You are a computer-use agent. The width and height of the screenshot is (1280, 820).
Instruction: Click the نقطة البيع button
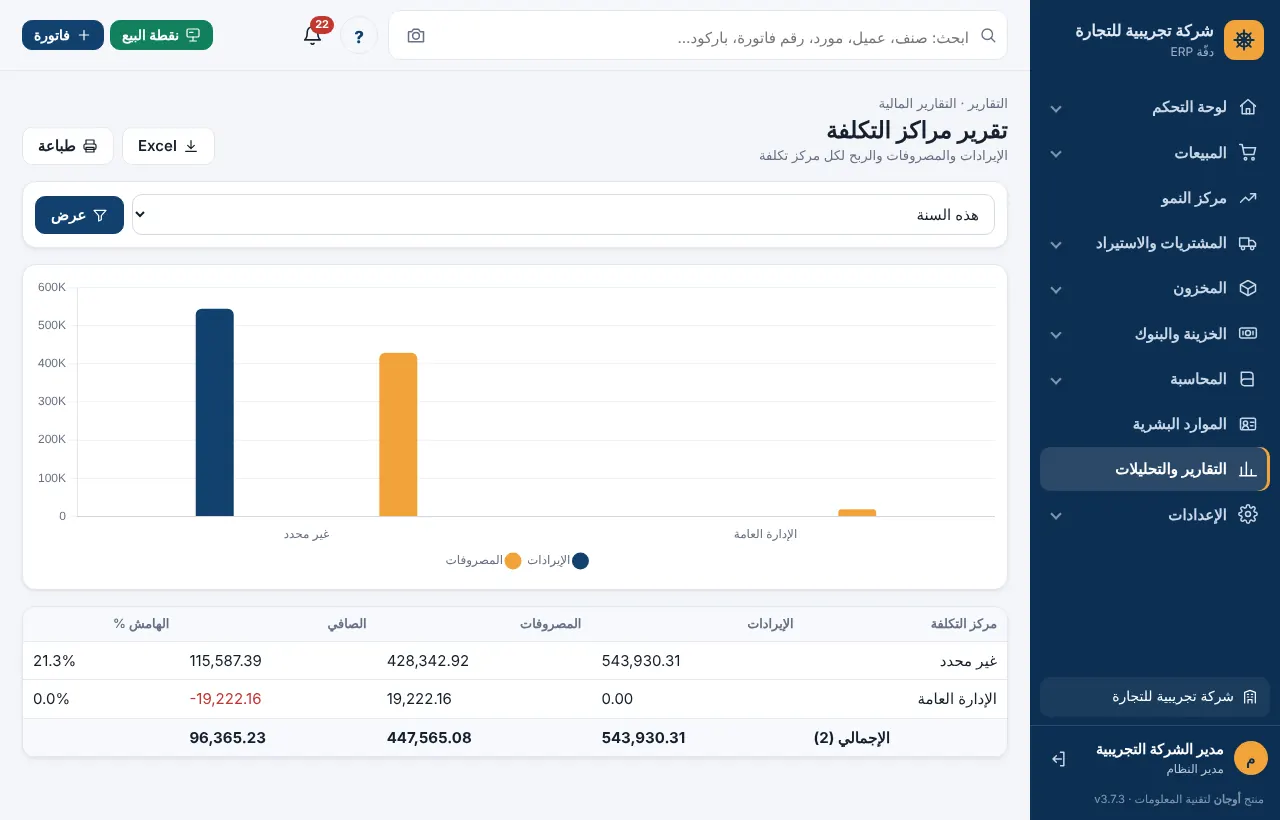tap(161, 35)
